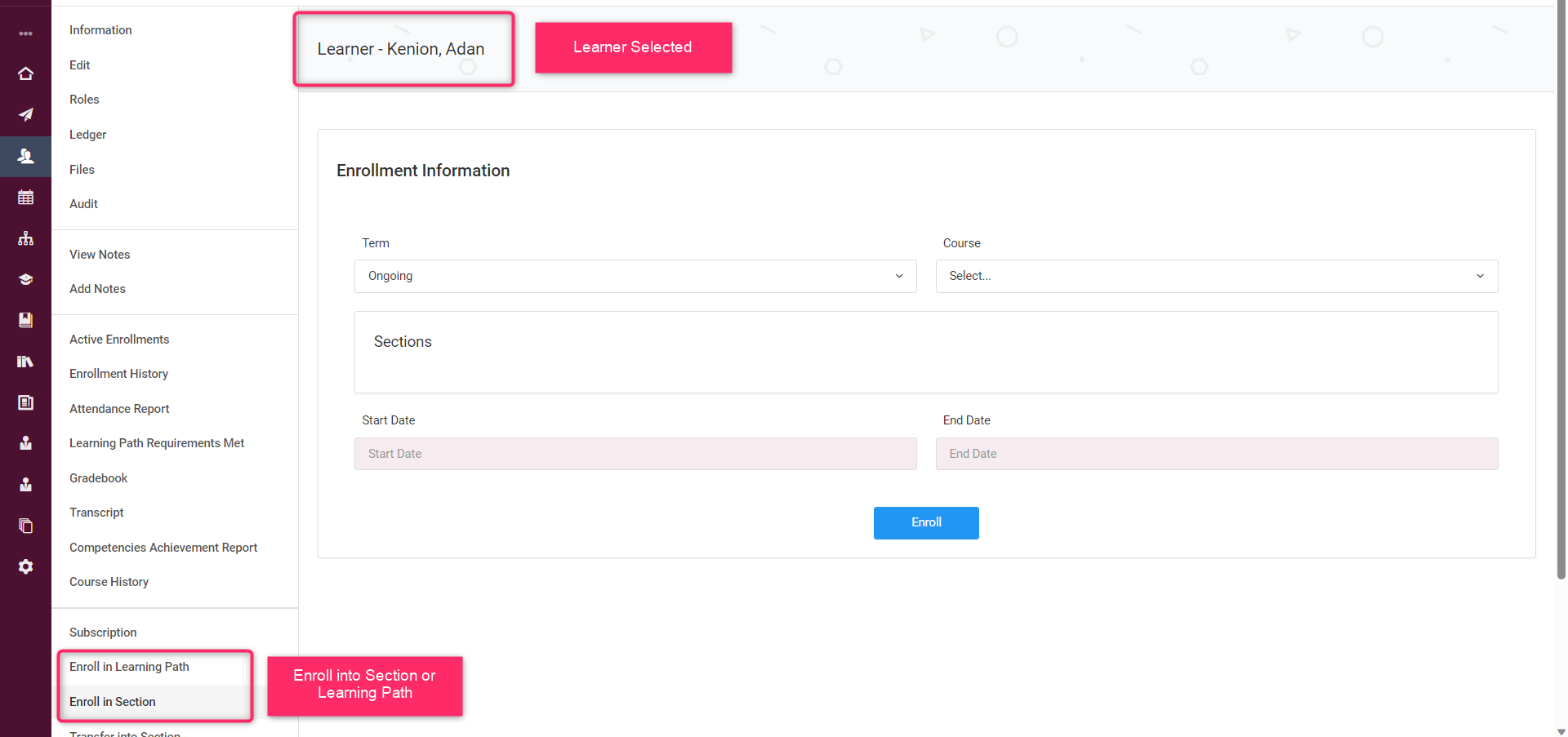This screenshot has width=1568, height=737.
Task: Open the settings gear icon
Action: 25,566
